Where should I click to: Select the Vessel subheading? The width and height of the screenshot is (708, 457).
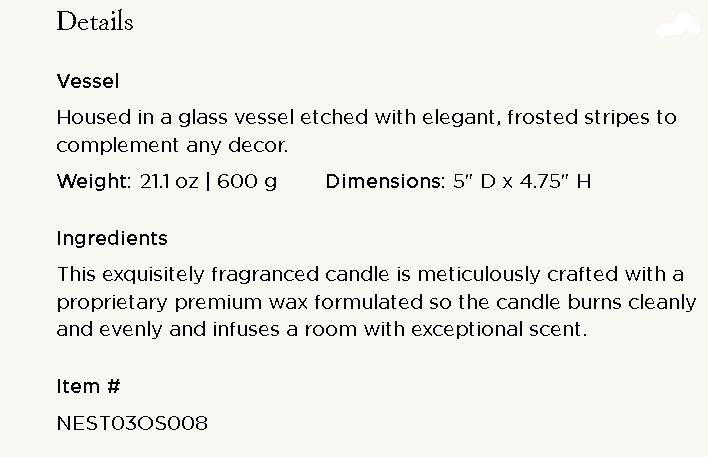tap(88, 81)
